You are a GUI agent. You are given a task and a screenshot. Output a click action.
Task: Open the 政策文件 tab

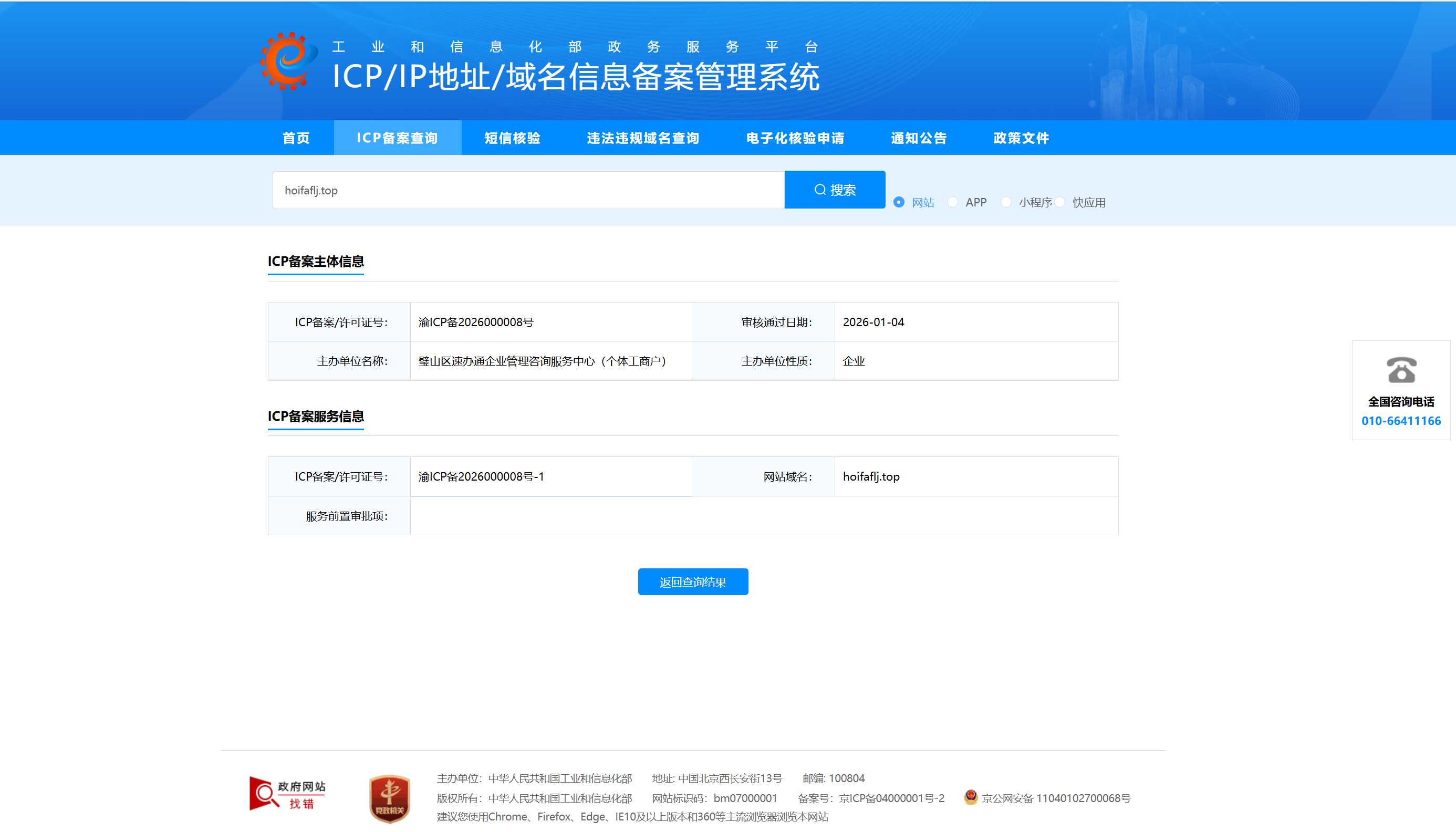click(1021, 138)
